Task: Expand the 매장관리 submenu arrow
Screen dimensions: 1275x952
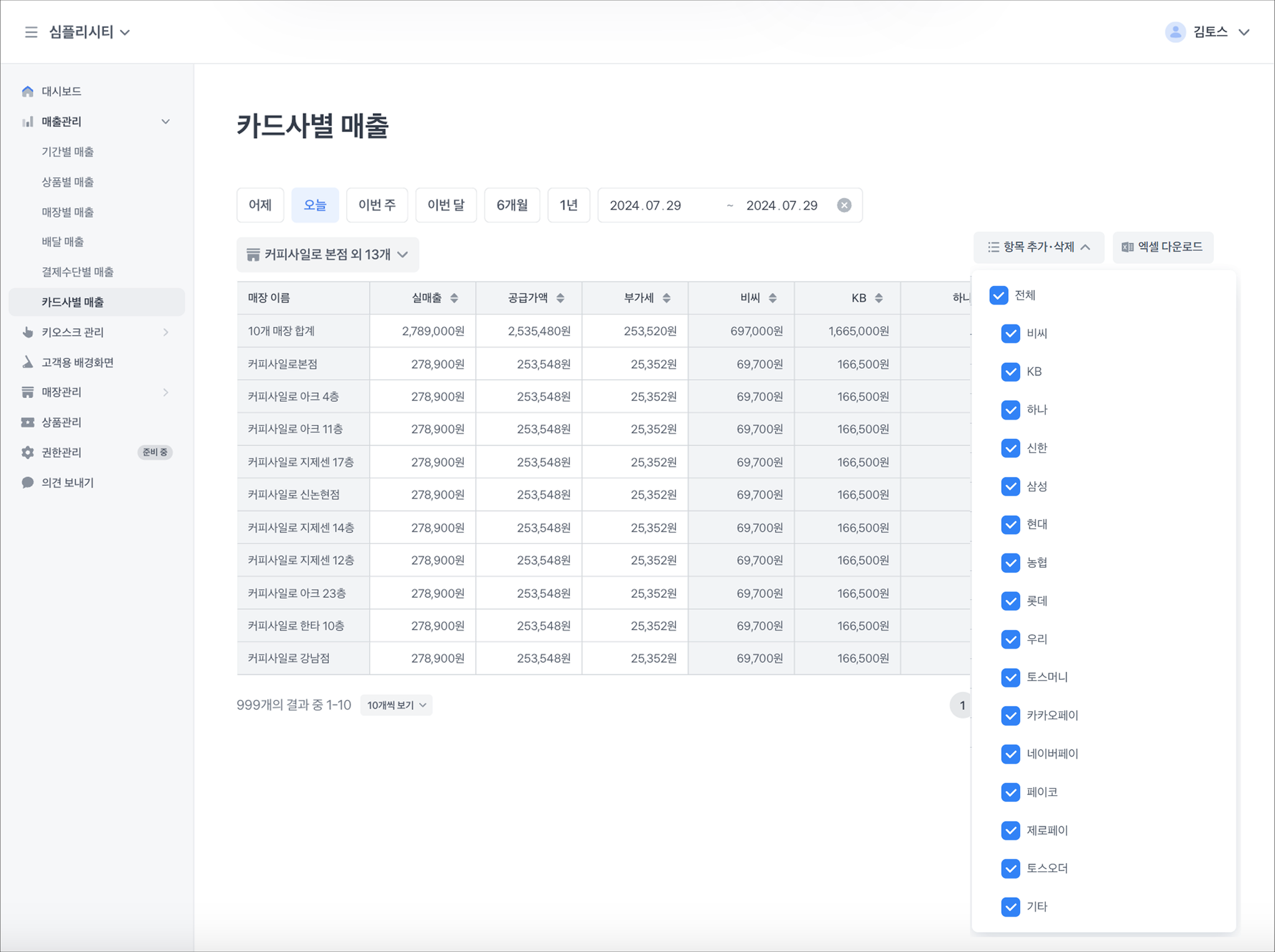Action: pos(166,392)
